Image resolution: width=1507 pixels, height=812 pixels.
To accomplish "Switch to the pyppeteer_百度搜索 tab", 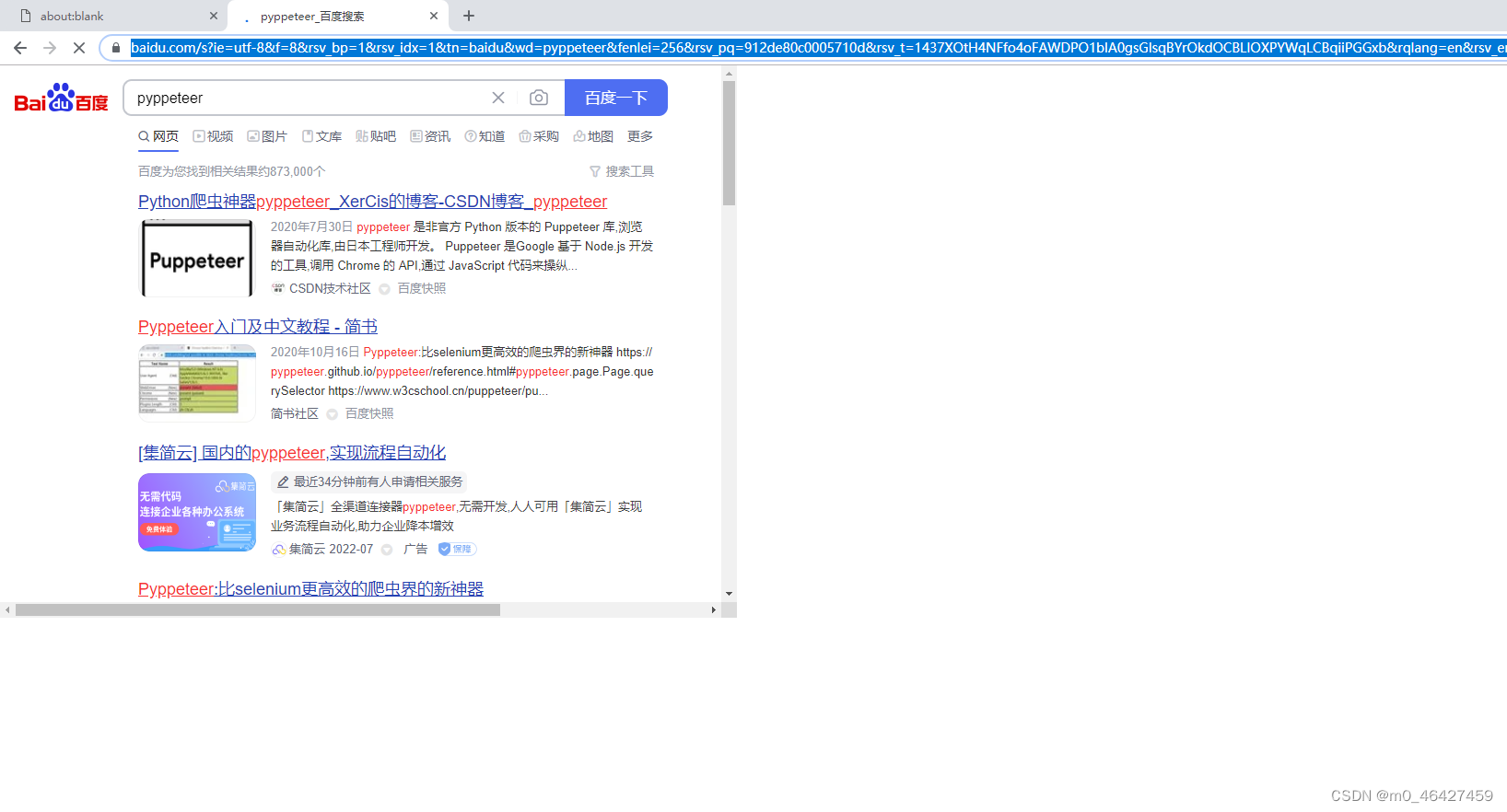I will pyautogui.click(x=337, y=16).
